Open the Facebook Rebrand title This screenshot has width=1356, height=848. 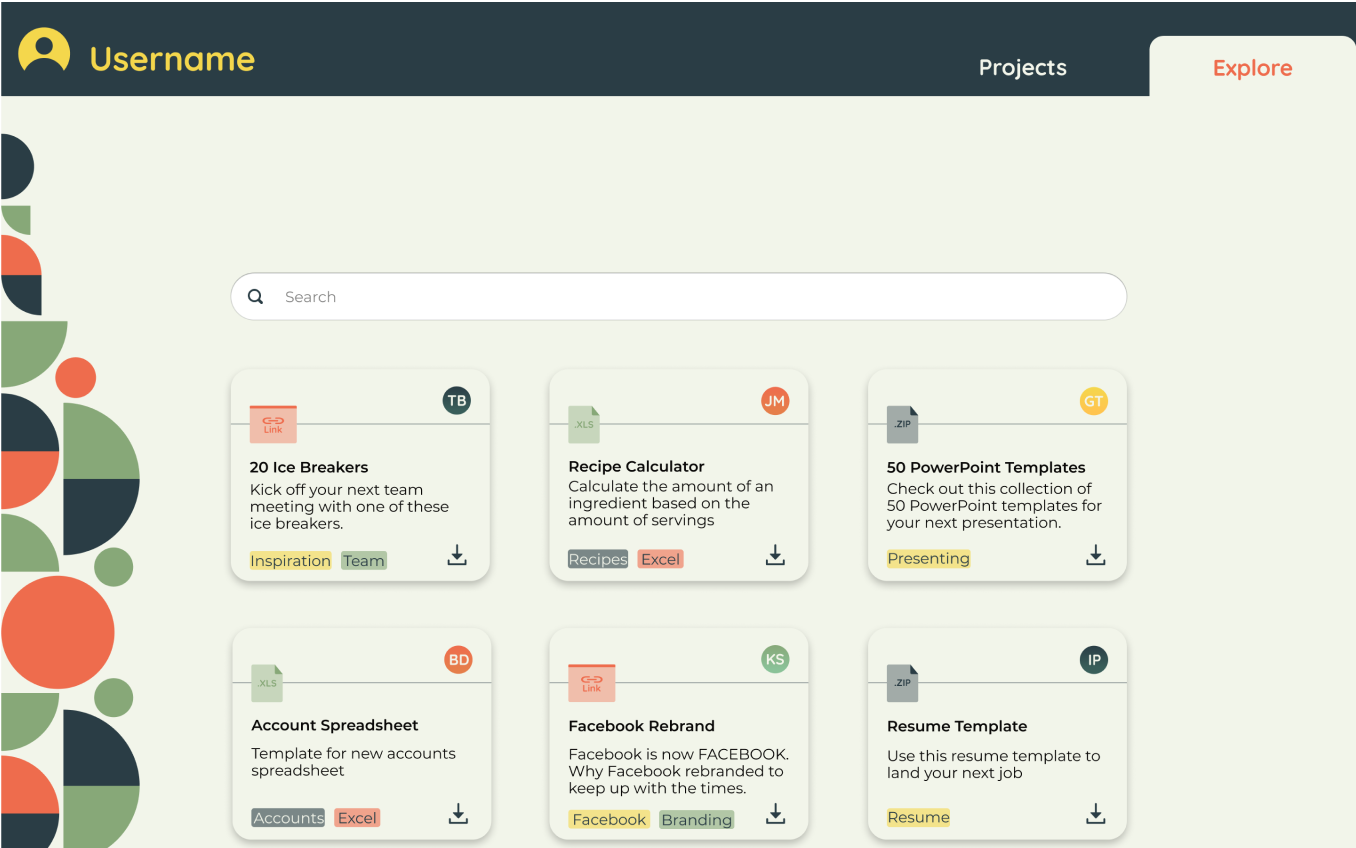click(641, 726)
